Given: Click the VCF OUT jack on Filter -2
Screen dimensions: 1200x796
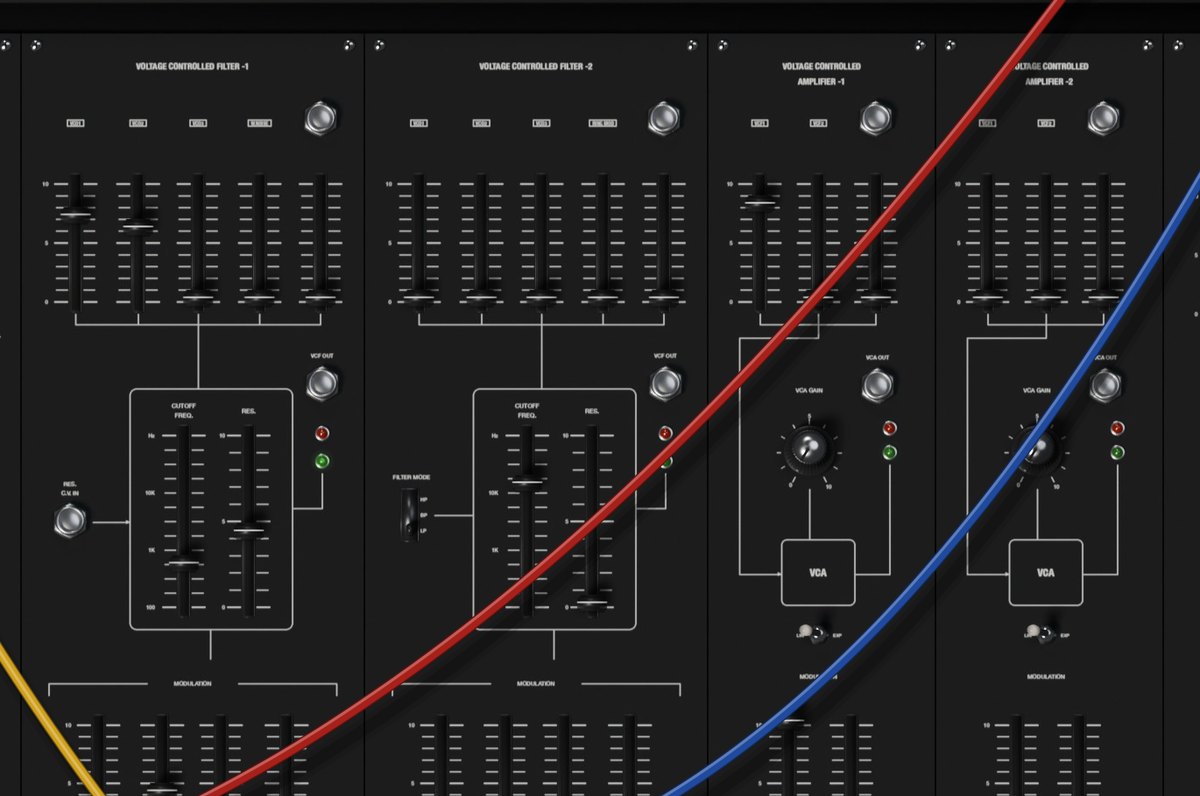Looking at the screenshot, I should (663, 383).
